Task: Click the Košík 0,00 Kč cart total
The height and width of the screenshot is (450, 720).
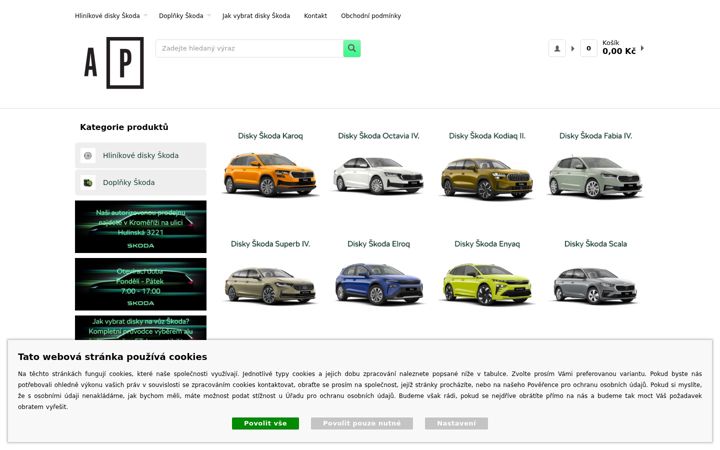Action: click(619, 48)
